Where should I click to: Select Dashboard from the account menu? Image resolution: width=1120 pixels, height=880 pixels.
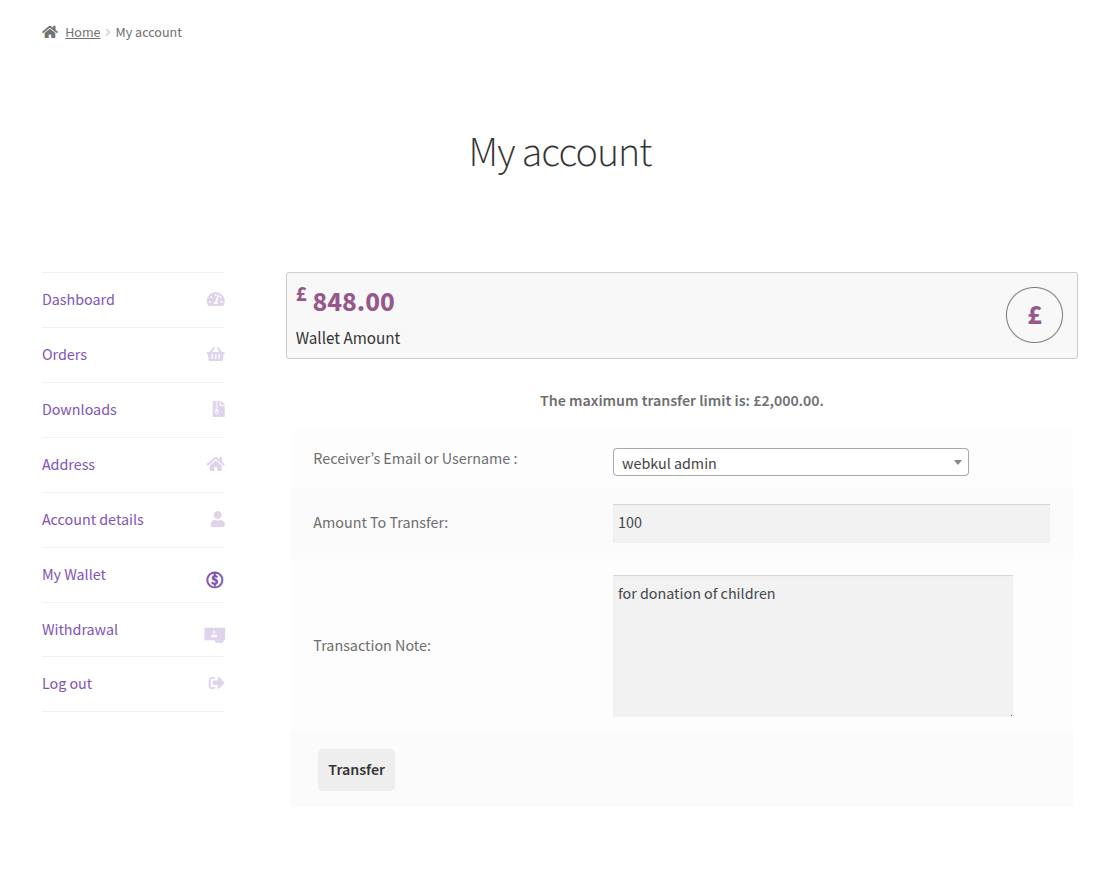(x=78, y=299)
